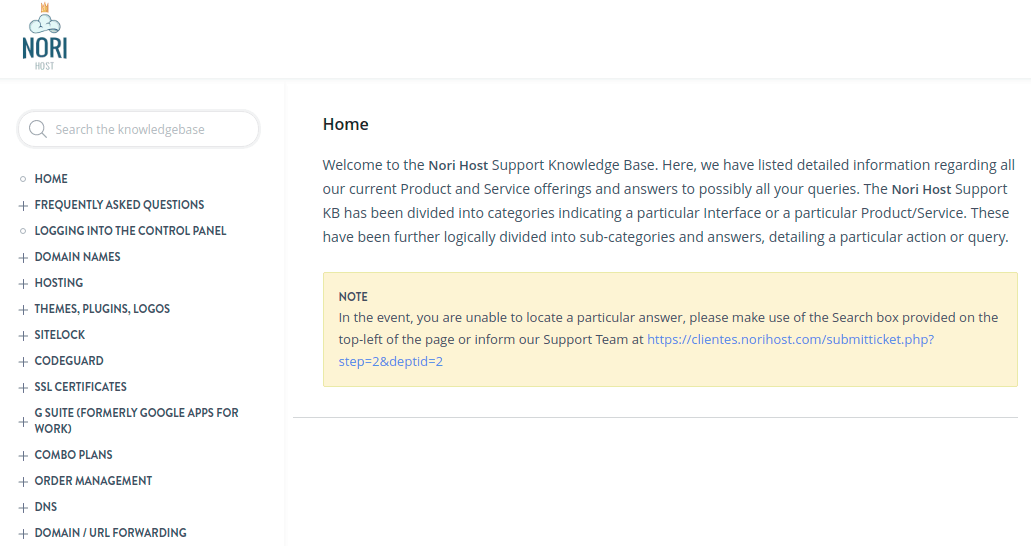Image resolution: width=1031 pixels, height=546 pixels.
Task: Open the CodeGuard category
Action: tap(69, 360)
